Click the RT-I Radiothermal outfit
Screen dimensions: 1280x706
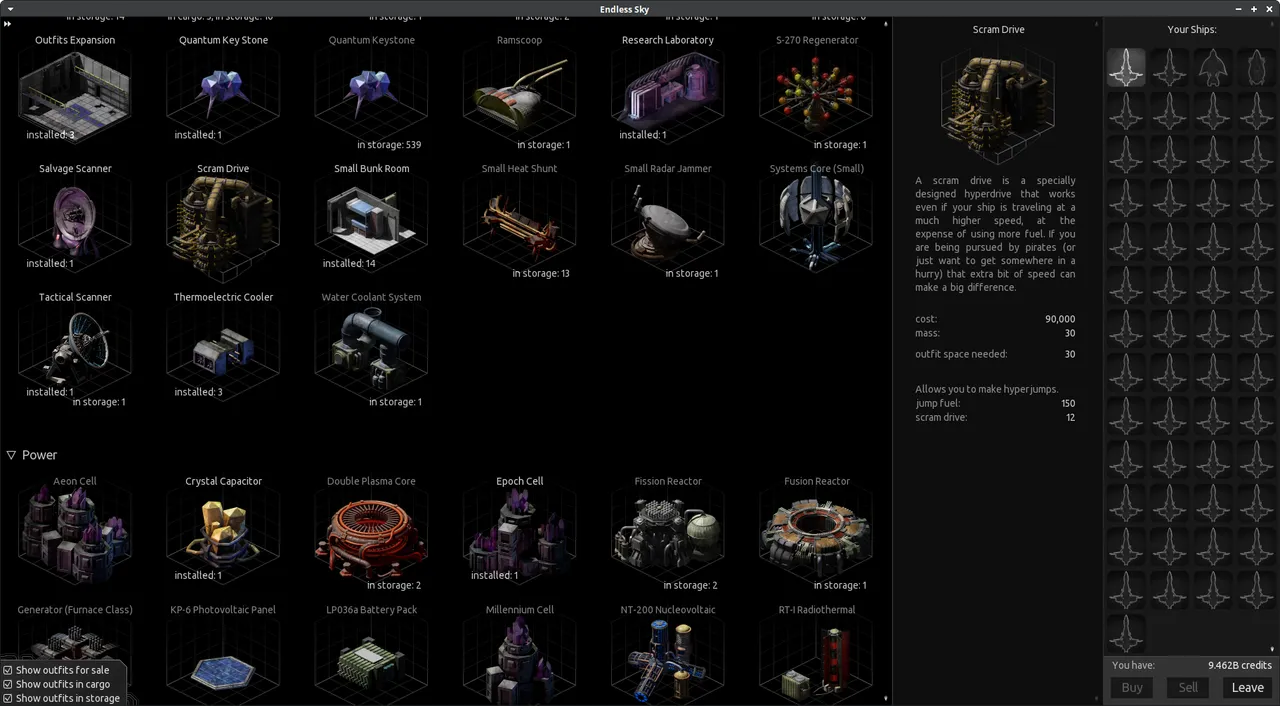817,654
